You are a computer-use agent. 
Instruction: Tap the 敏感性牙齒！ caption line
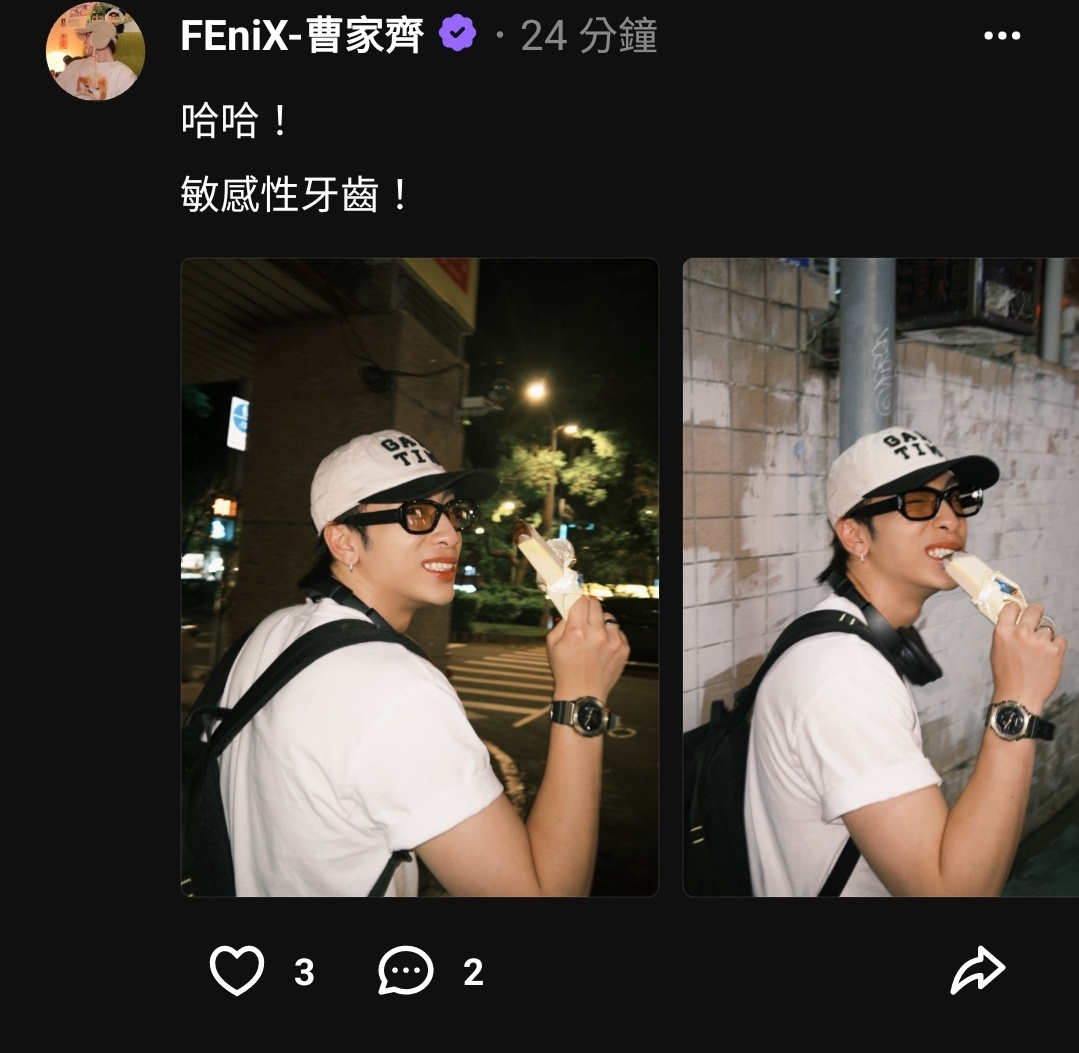click(x=295, y=194)
